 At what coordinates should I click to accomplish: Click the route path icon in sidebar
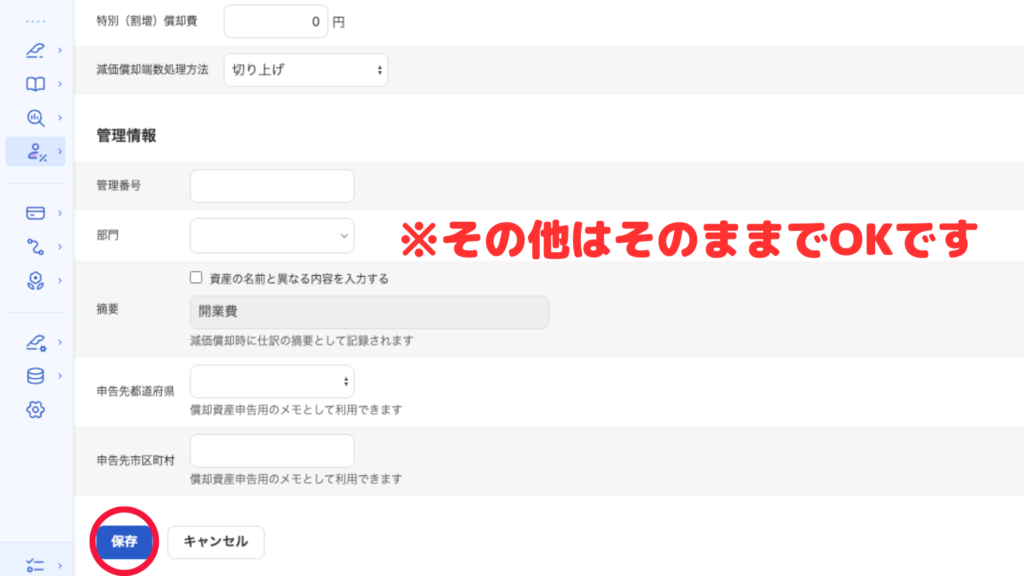coord(35,246)
